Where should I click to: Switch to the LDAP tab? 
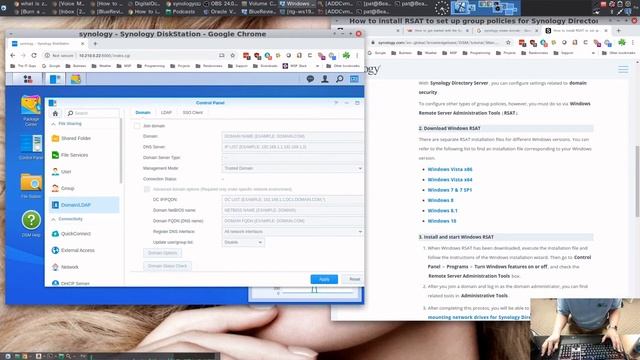pyautogui.click(x=166, y=113)
